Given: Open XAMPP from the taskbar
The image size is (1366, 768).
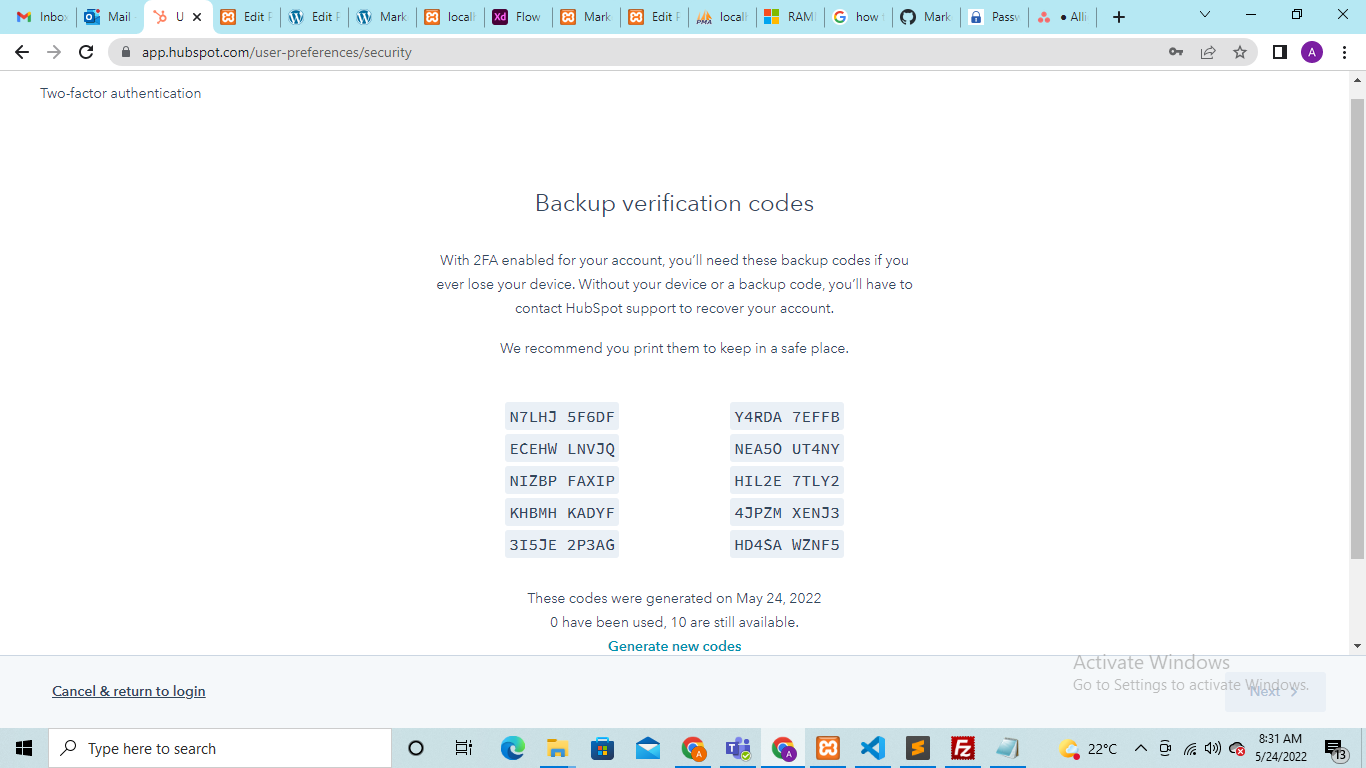Looking at the screenshot, I should [827, 748].
